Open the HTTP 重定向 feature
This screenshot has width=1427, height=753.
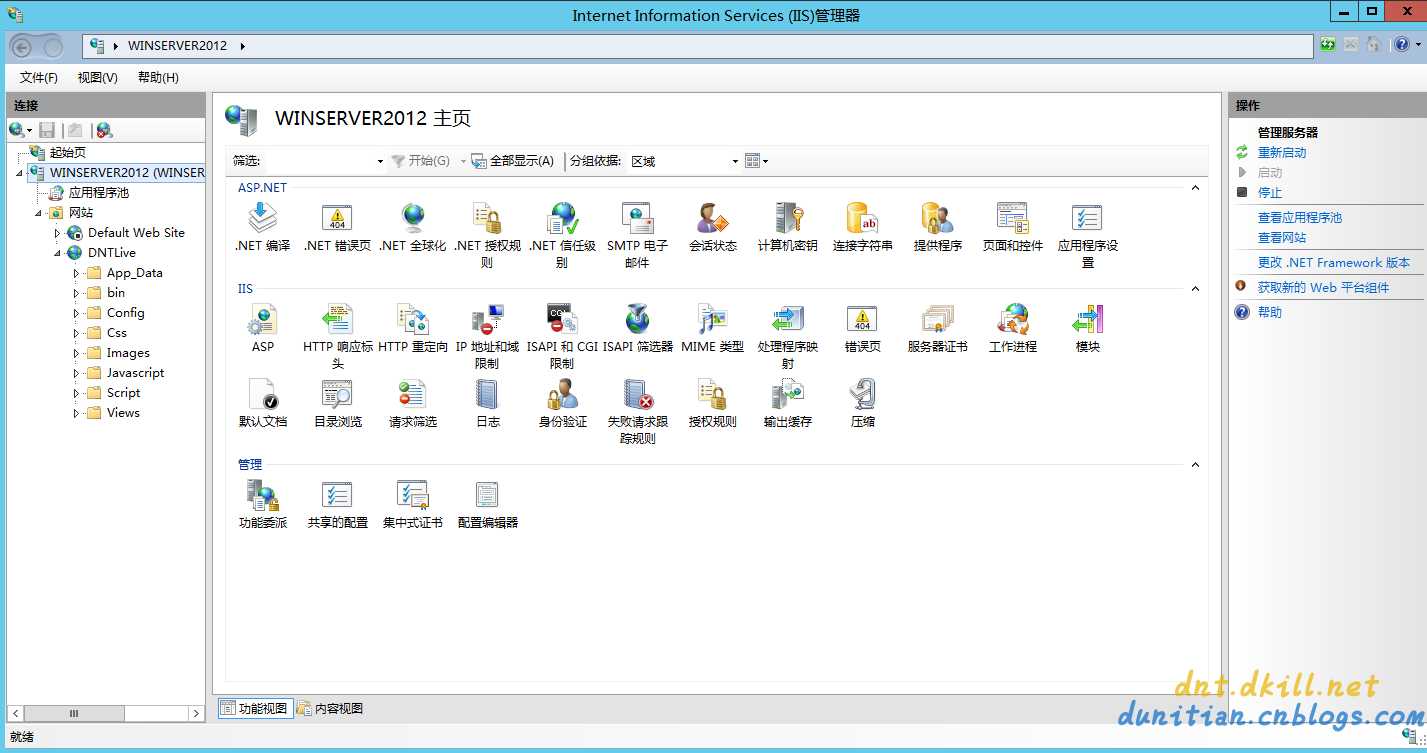coord(413,328)
